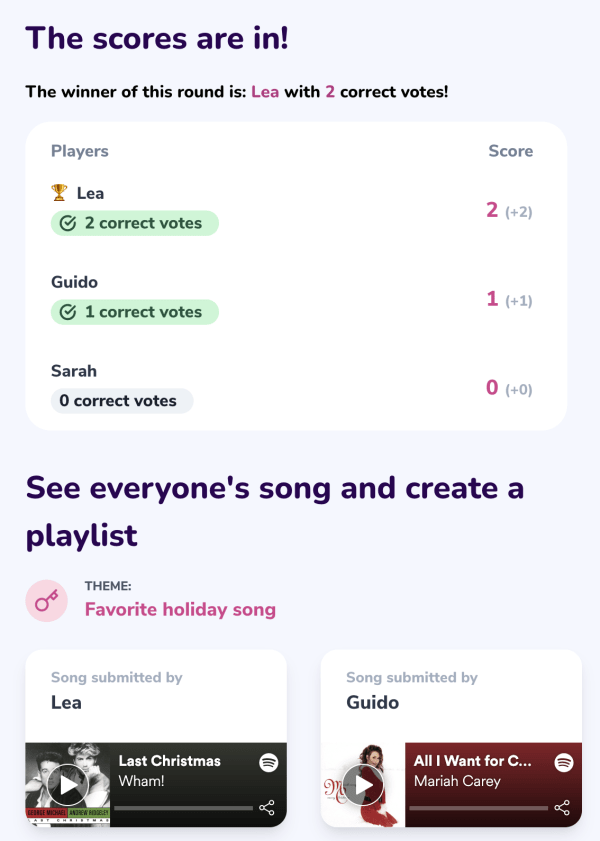The image size is (600, 841).
Task: Share the Last Christmas track
Action: 266,807
